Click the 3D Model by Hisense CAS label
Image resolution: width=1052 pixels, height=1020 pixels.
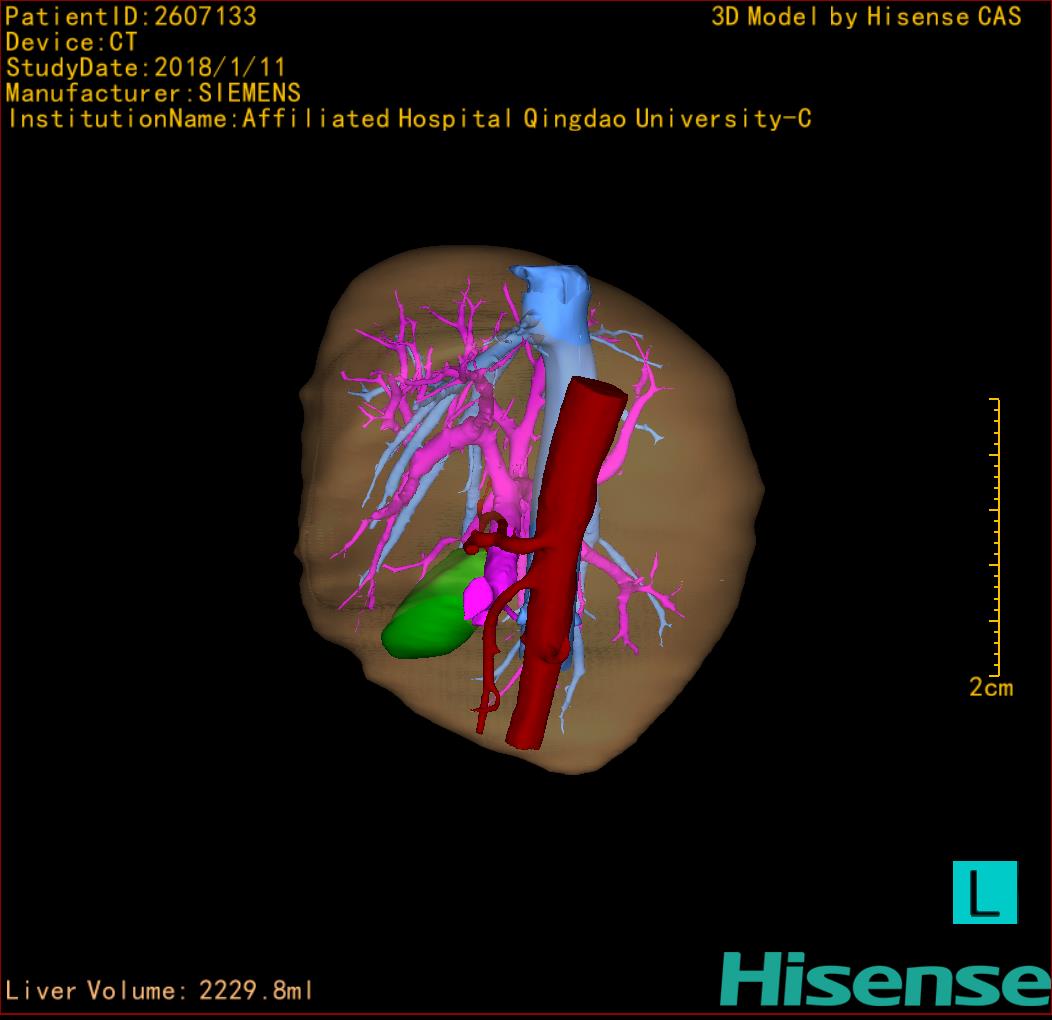point(866,17)
